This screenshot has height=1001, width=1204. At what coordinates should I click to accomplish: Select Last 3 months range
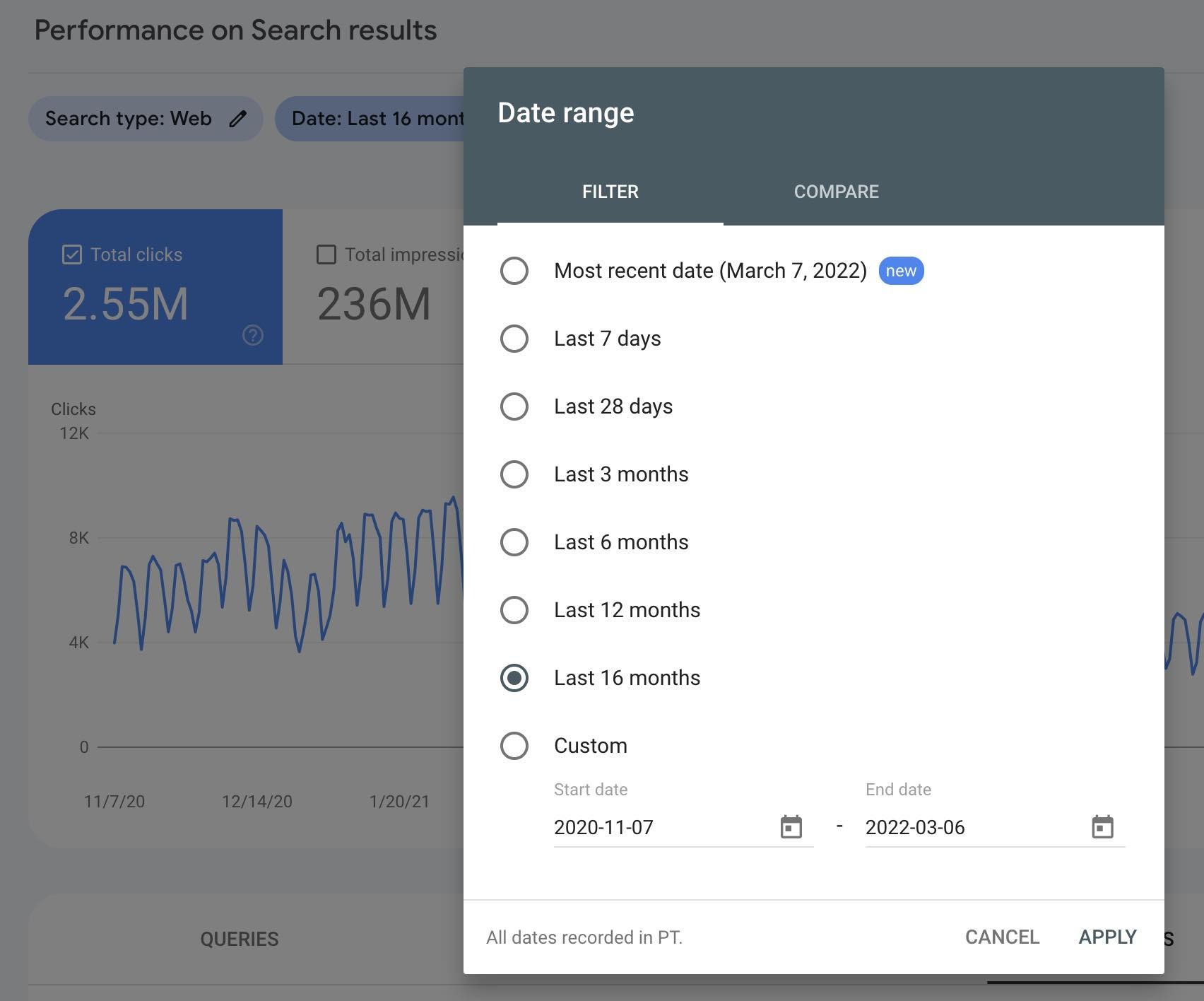(514, 474)
